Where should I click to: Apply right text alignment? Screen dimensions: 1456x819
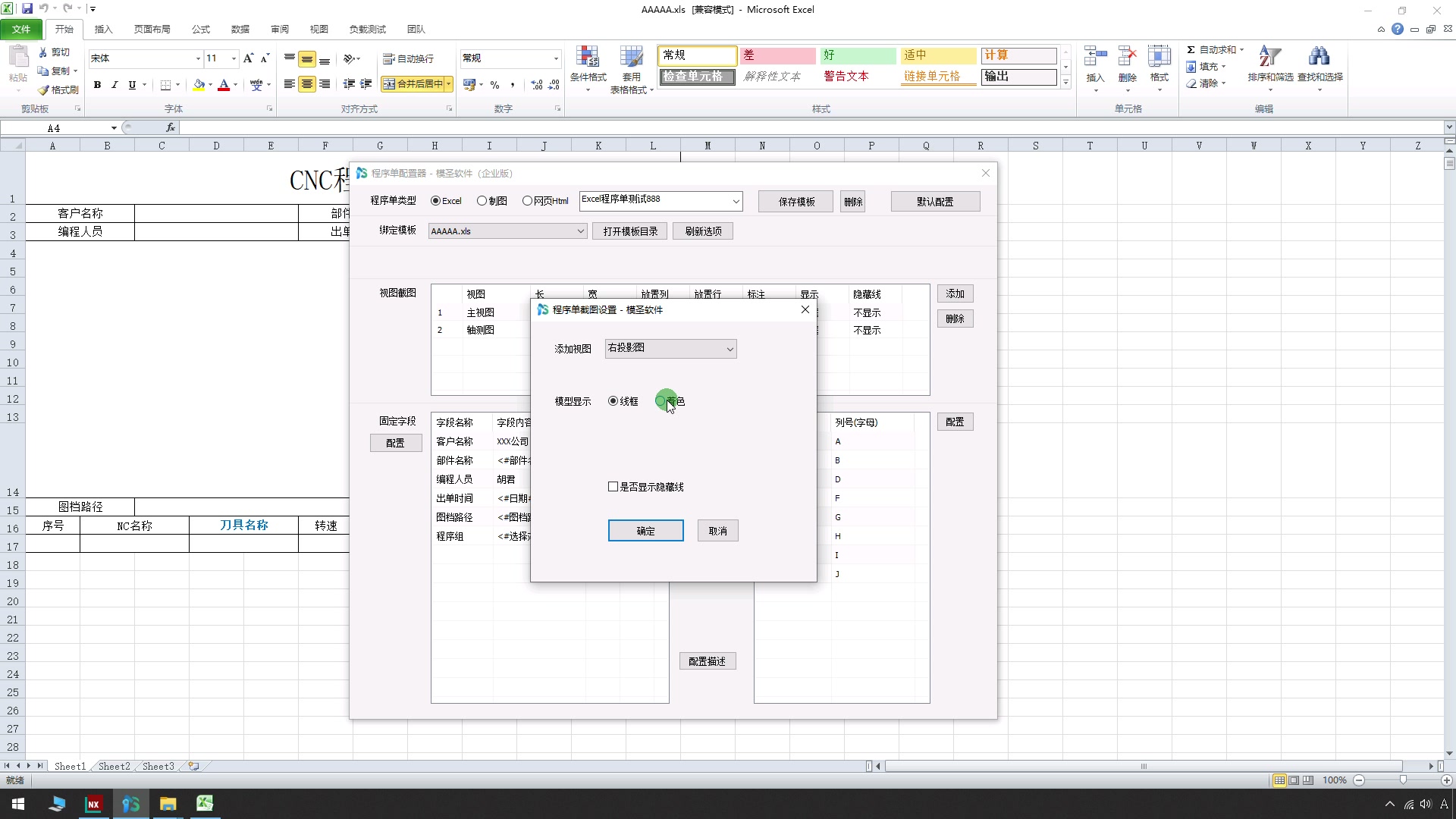(x=325, y=84)
